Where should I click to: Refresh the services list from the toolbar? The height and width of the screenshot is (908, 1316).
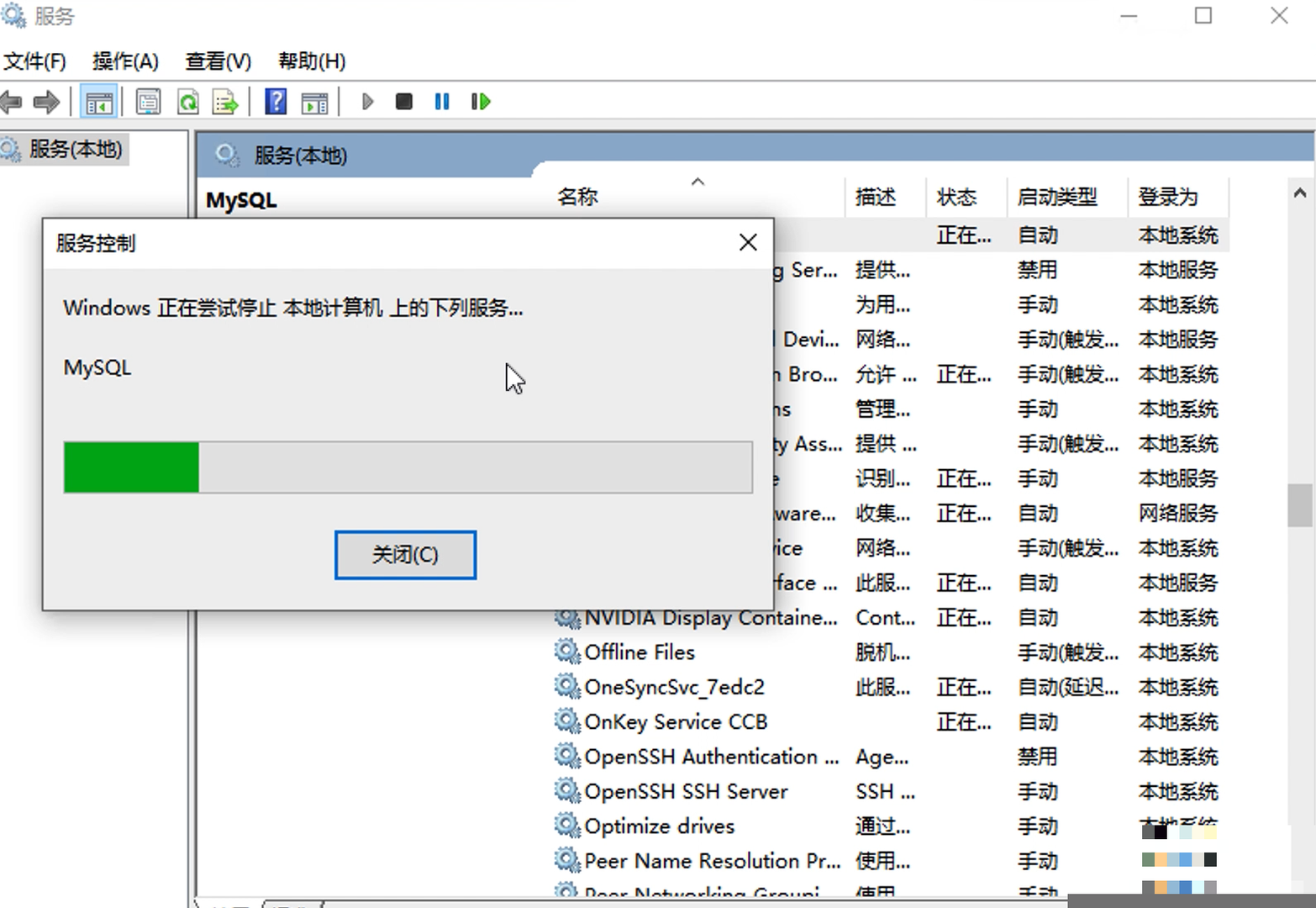pos(187,103)
